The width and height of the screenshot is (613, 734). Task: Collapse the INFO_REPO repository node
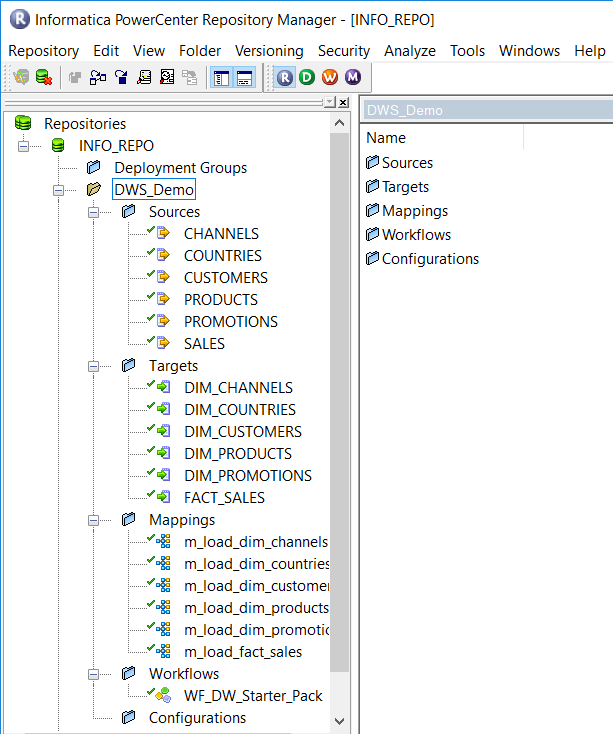coord(23,146)
